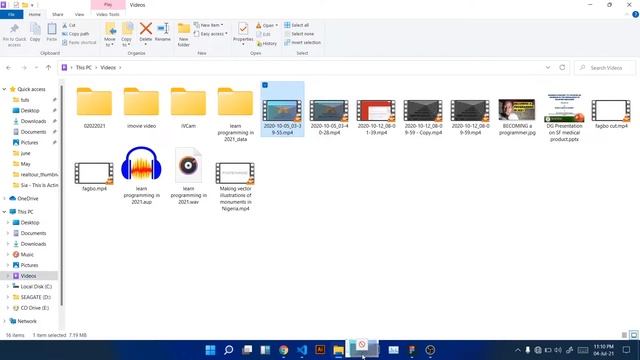Open the Video Tools tab
The width and height of the screenshot is (640, 360).
click(x=108, y=14)
